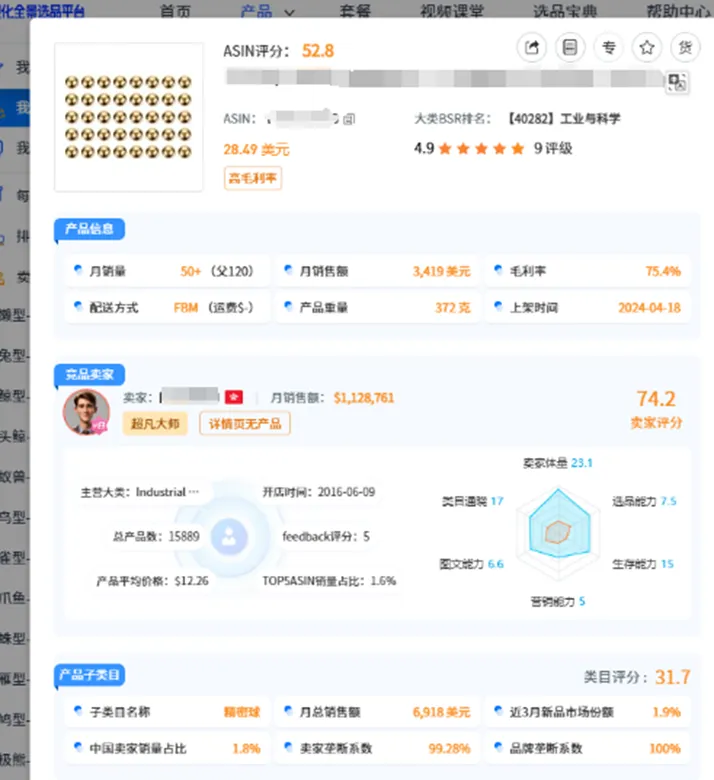Click the 卖家评分 74.2 score
The image size is (714, 780).
pyautogui.click(x=656, y=398)
